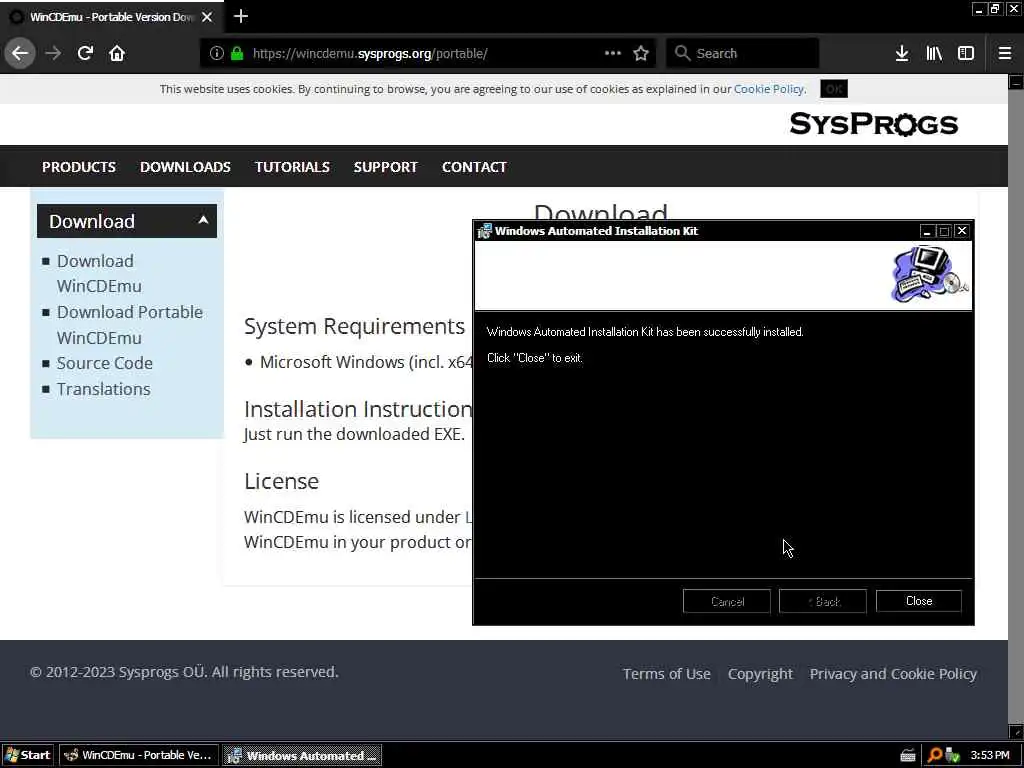Click the page scrollbar up arrow
Viewport: 1024px width, 768px height.
1016,82
